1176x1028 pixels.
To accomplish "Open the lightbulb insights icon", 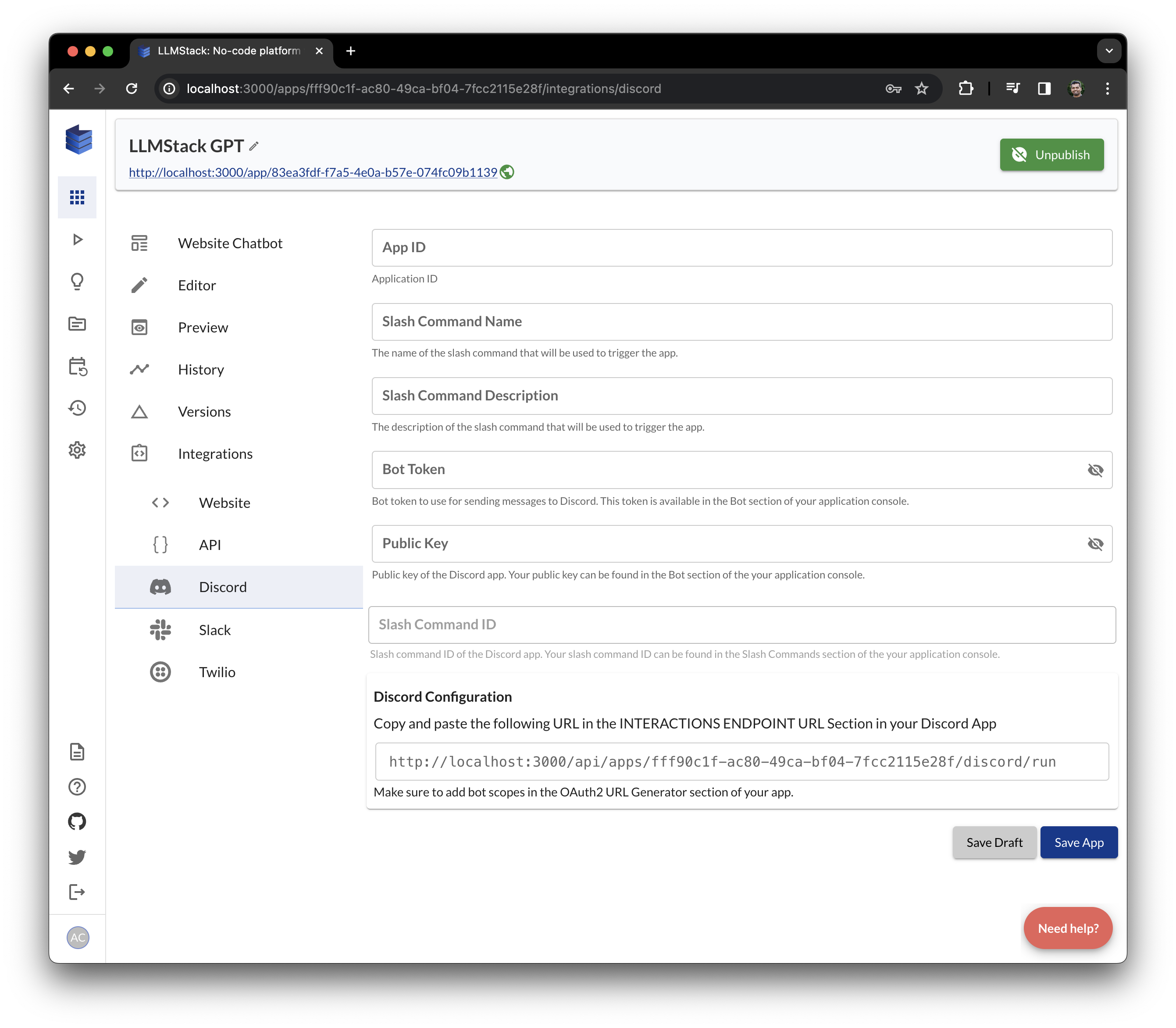I will click(x=77, y=281).
